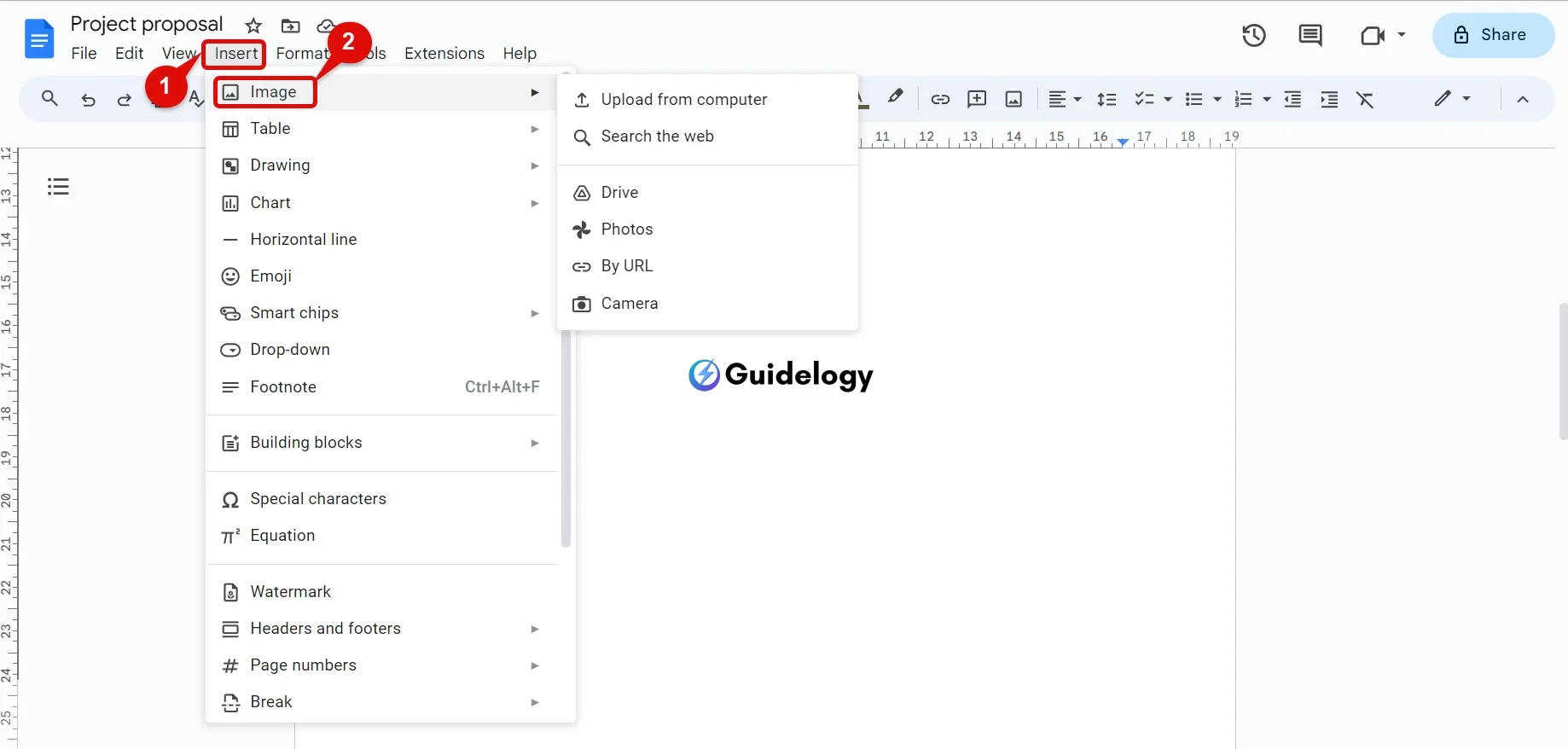The height and width of the screenshot is (749, 1568).
Task: Expand the Chart submenu
Action: 381,203
